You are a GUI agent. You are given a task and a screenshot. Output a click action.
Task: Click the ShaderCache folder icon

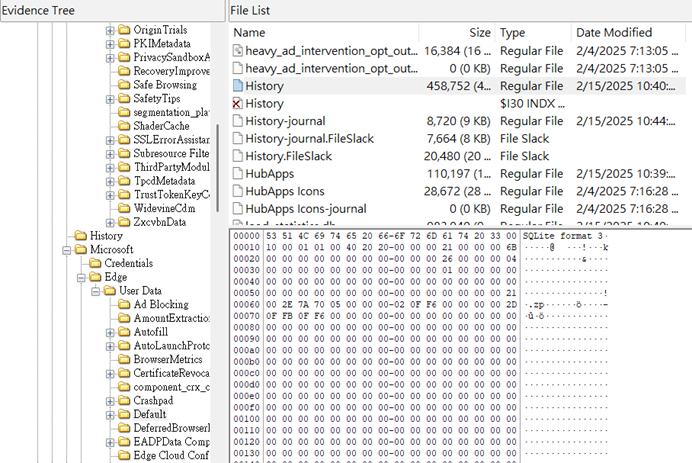(x=124, y=126)
